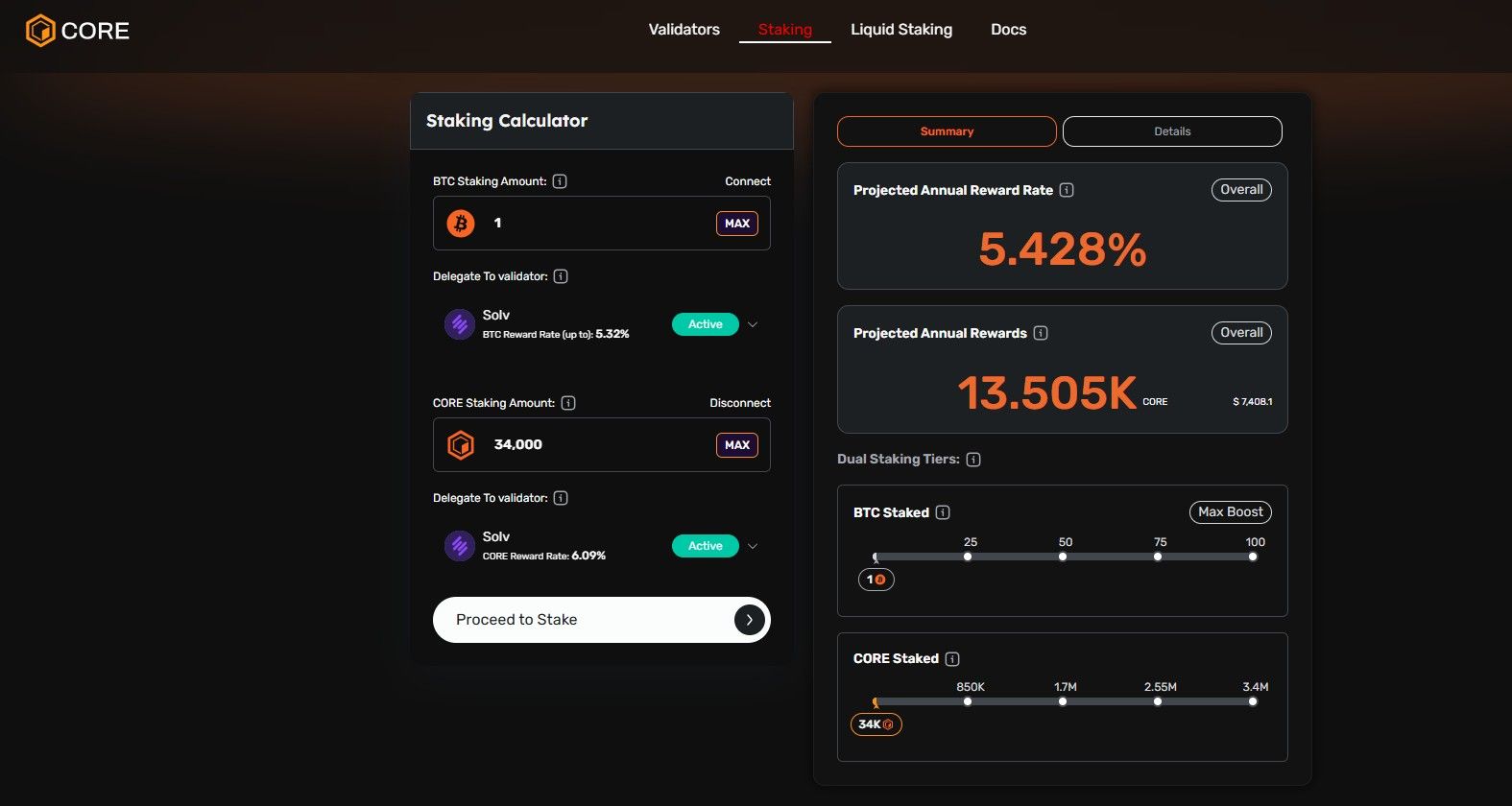
Task: Click the CORE staking amount input field
Action: (595, 445)
